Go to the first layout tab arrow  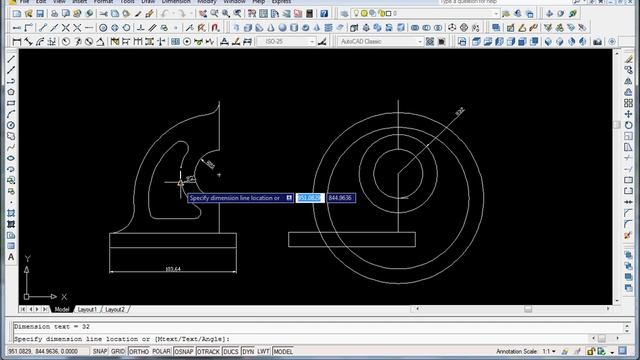(x=23, y=309)
